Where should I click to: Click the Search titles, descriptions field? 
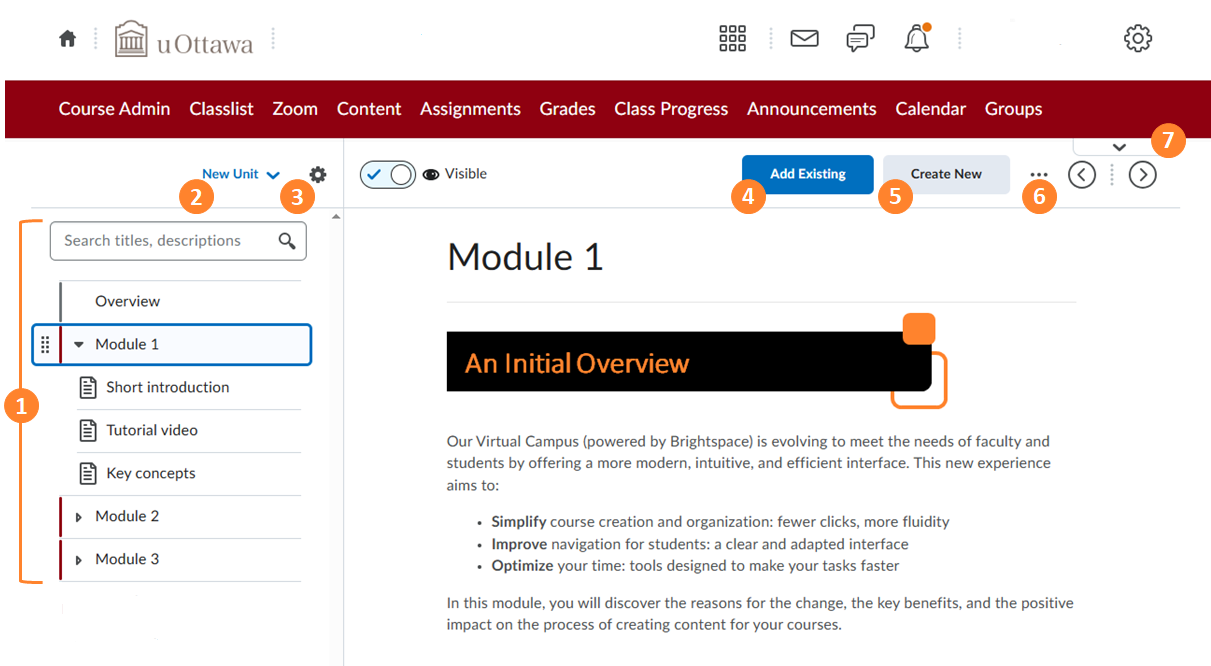165,241
